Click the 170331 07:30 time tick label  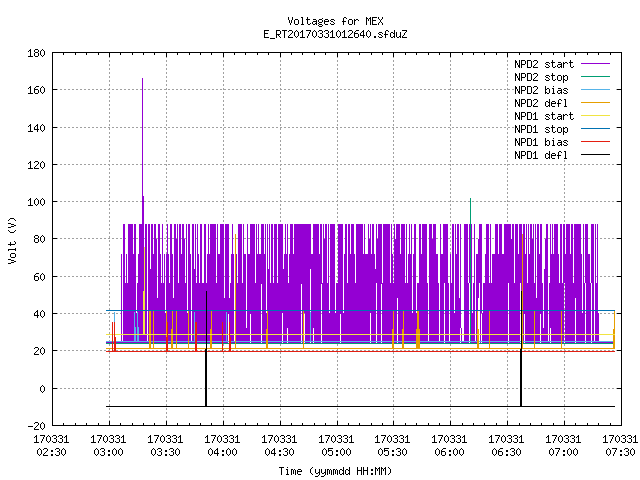tap(620, 446)
